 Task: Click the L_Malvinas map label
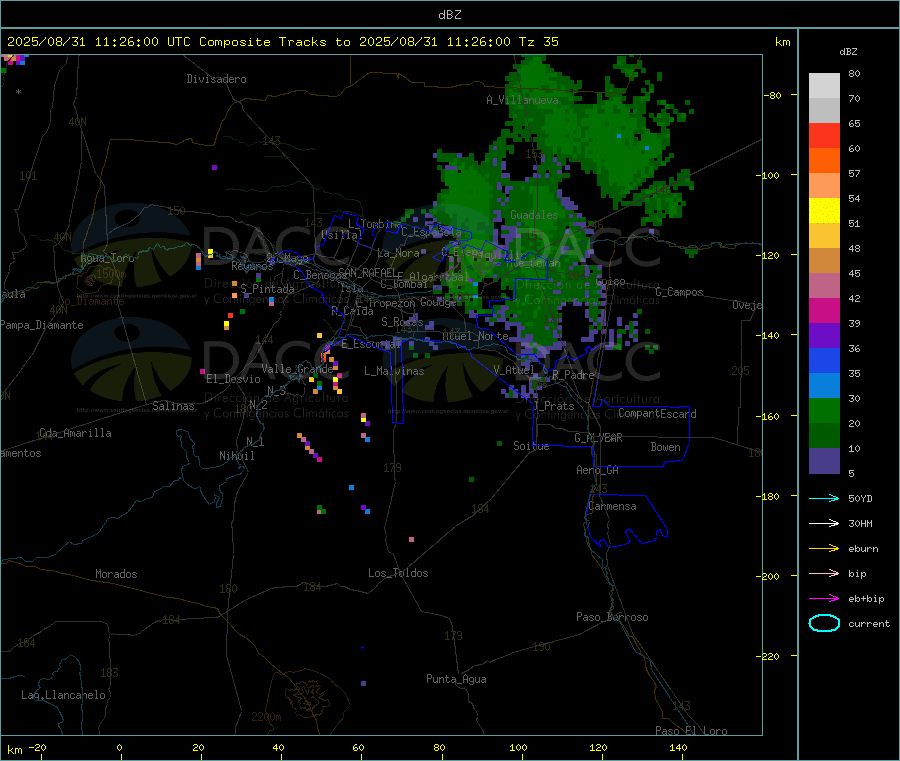[x=394, y=371]
